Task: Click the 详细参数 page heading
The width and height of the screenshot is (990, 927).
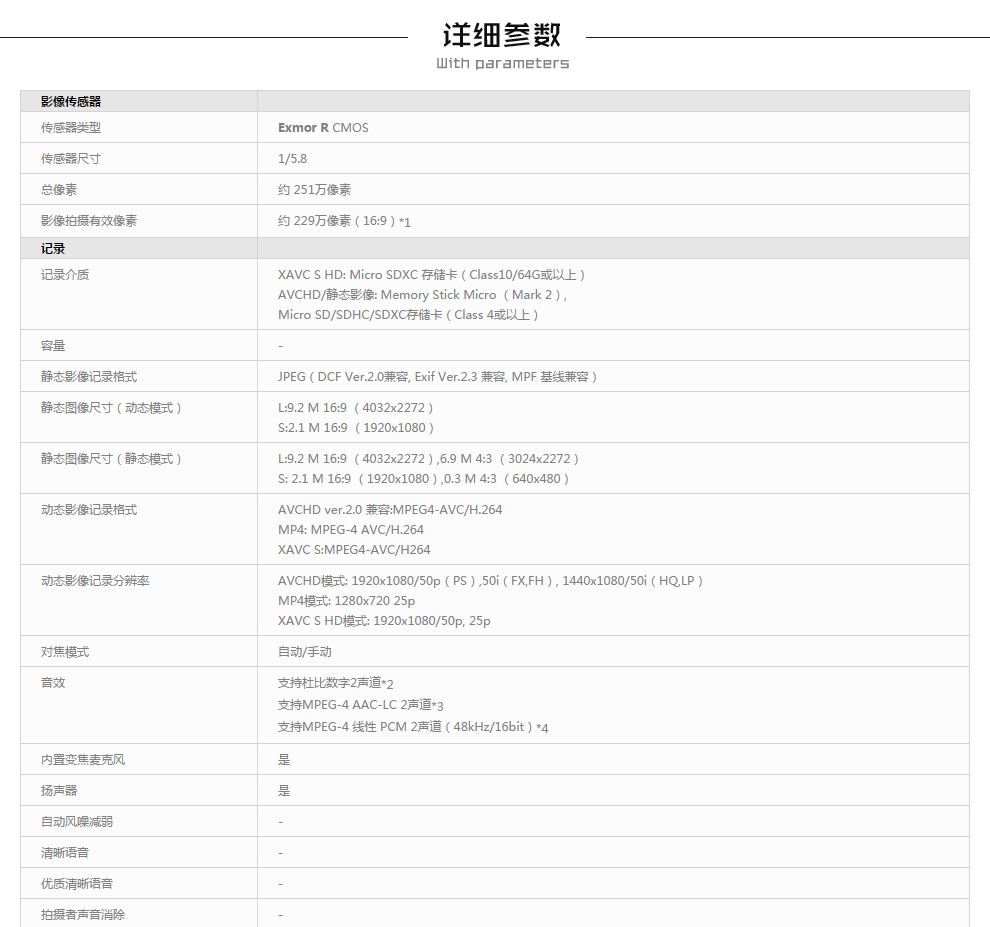Action: [502, 35]
